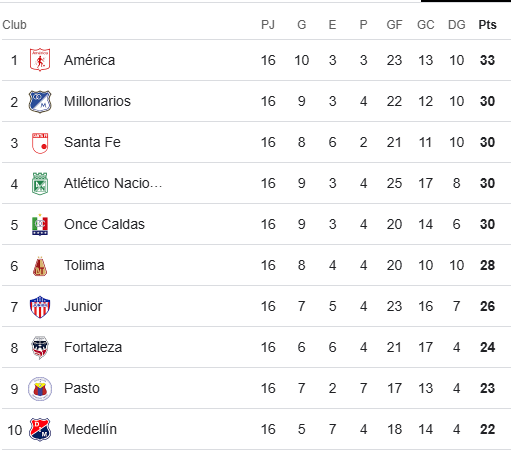This screenshot has width=511, height=451.
Task: Click the GF column header
Action: 394,25
